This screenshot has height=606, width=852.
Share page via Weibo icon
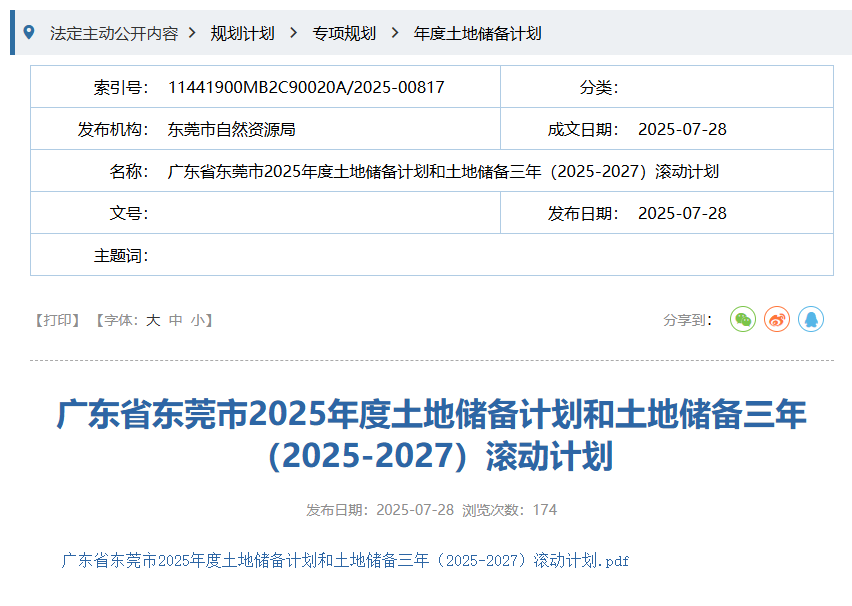pyautogui.click(x=777, y=319)
